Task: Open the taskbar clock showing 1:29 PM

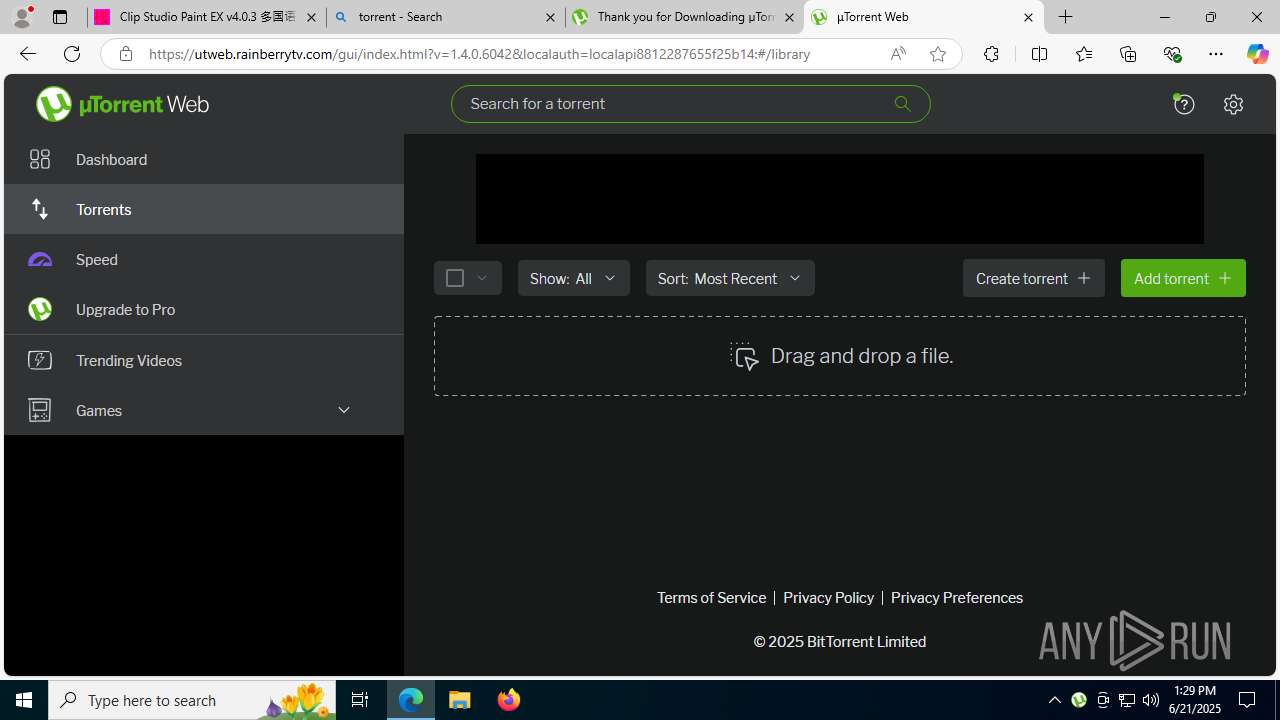Action: (1195, 700)
